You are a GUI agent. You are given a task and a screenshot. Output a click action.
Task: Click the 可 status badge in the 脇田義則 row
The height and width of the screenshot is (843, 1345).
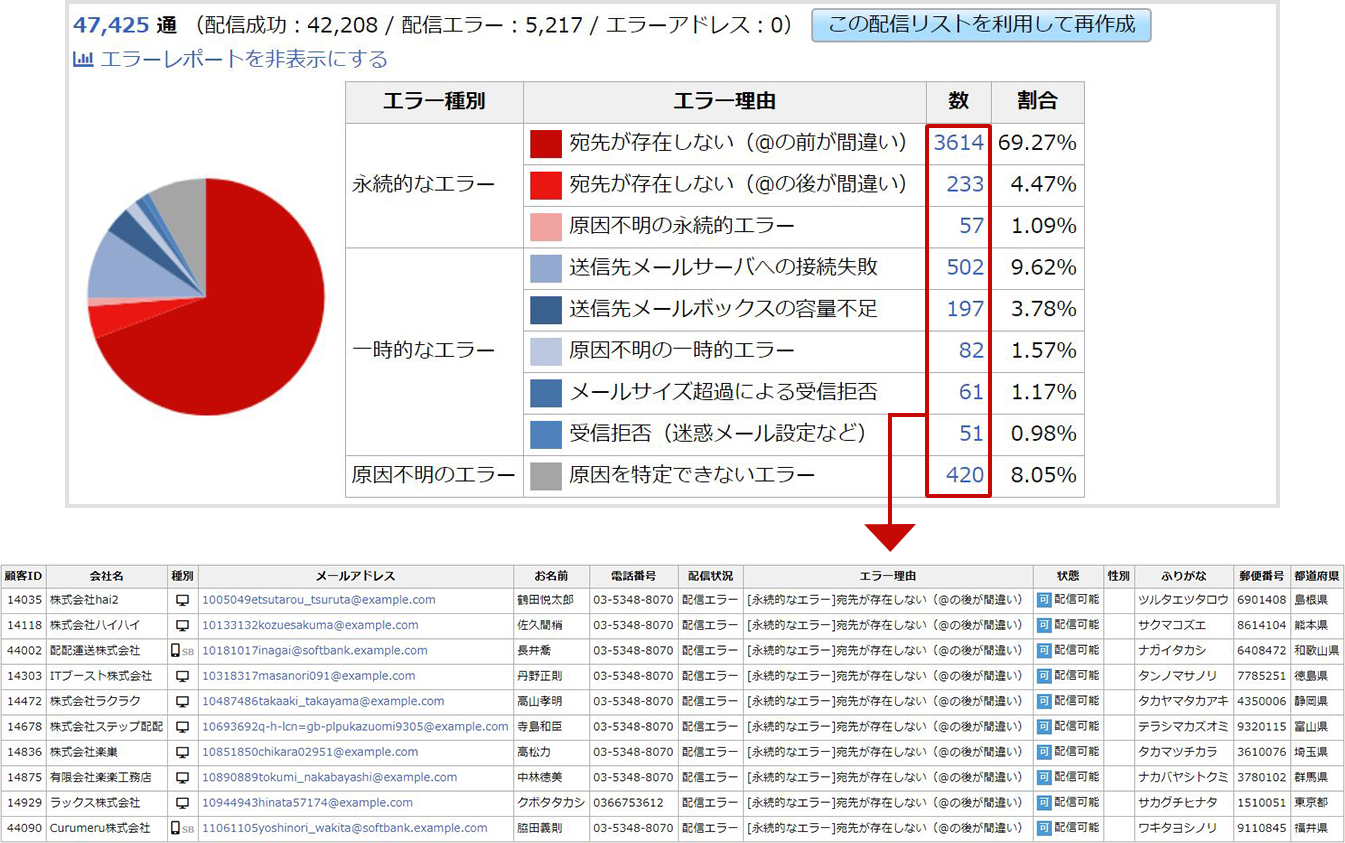point(1043,828)
